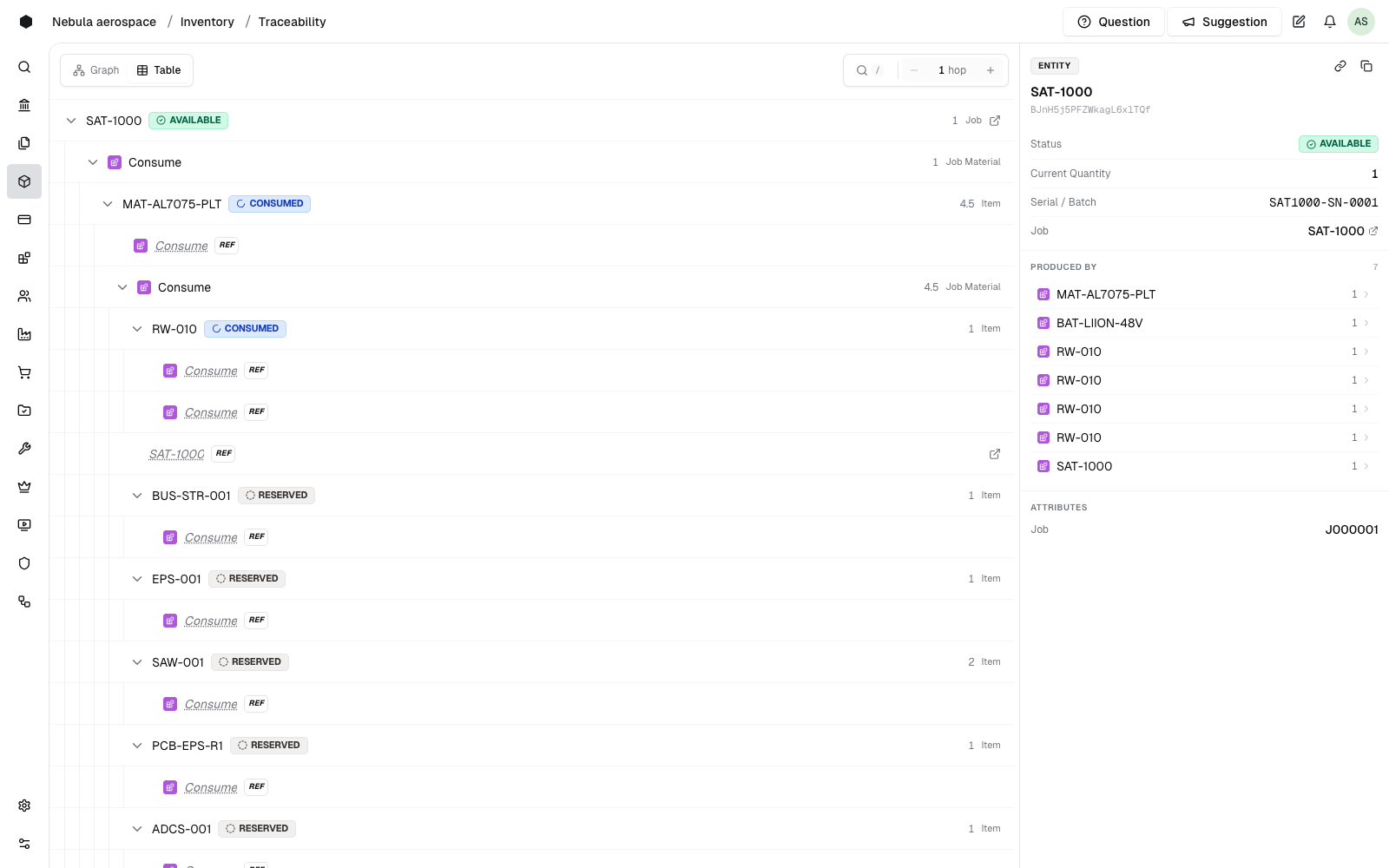Open the monitor play icon in the sidebar
The width and height of the screenshot is (1389, 868).
click(24, 525)
